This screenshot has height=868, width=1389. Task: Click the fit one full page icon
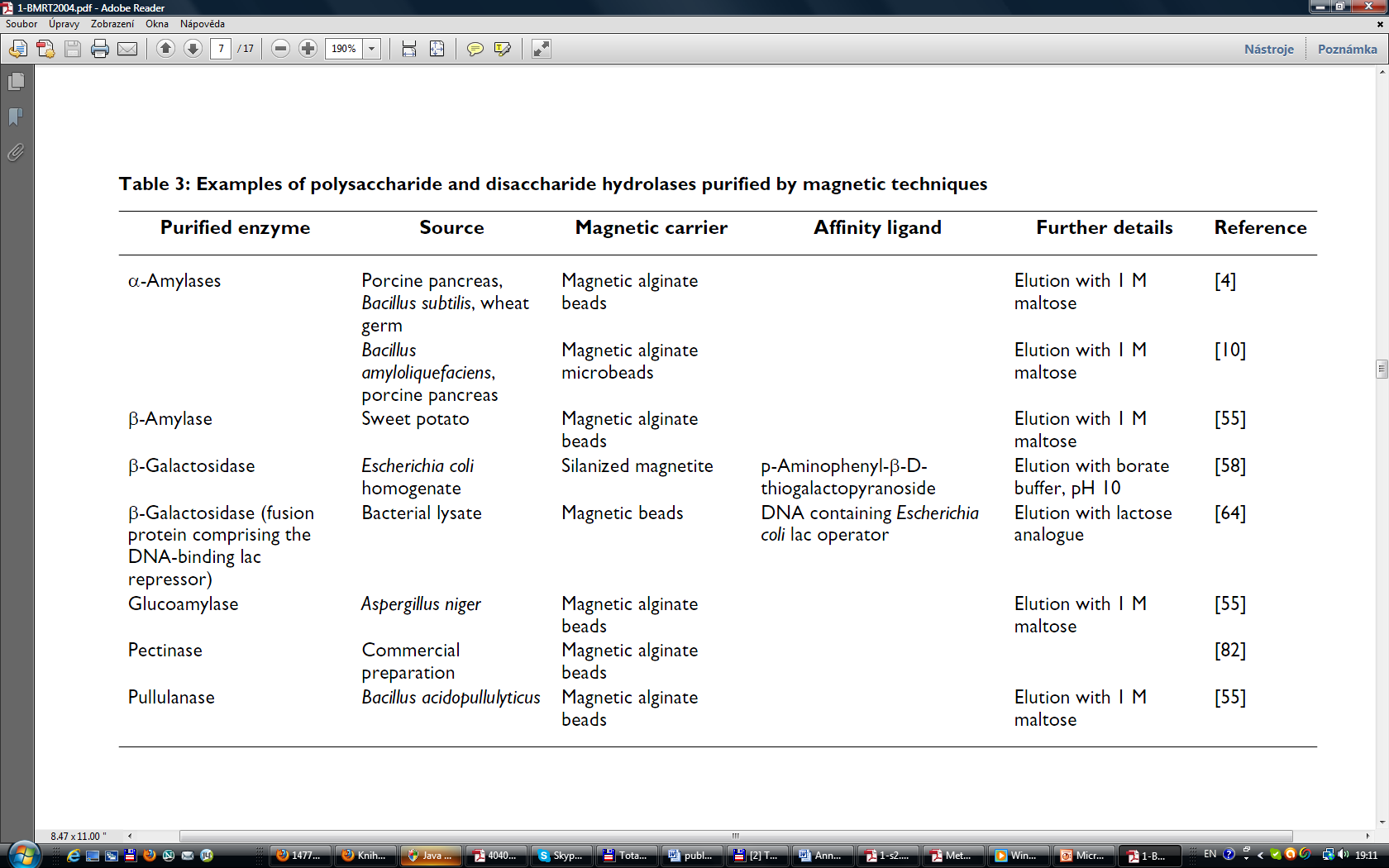437,49
